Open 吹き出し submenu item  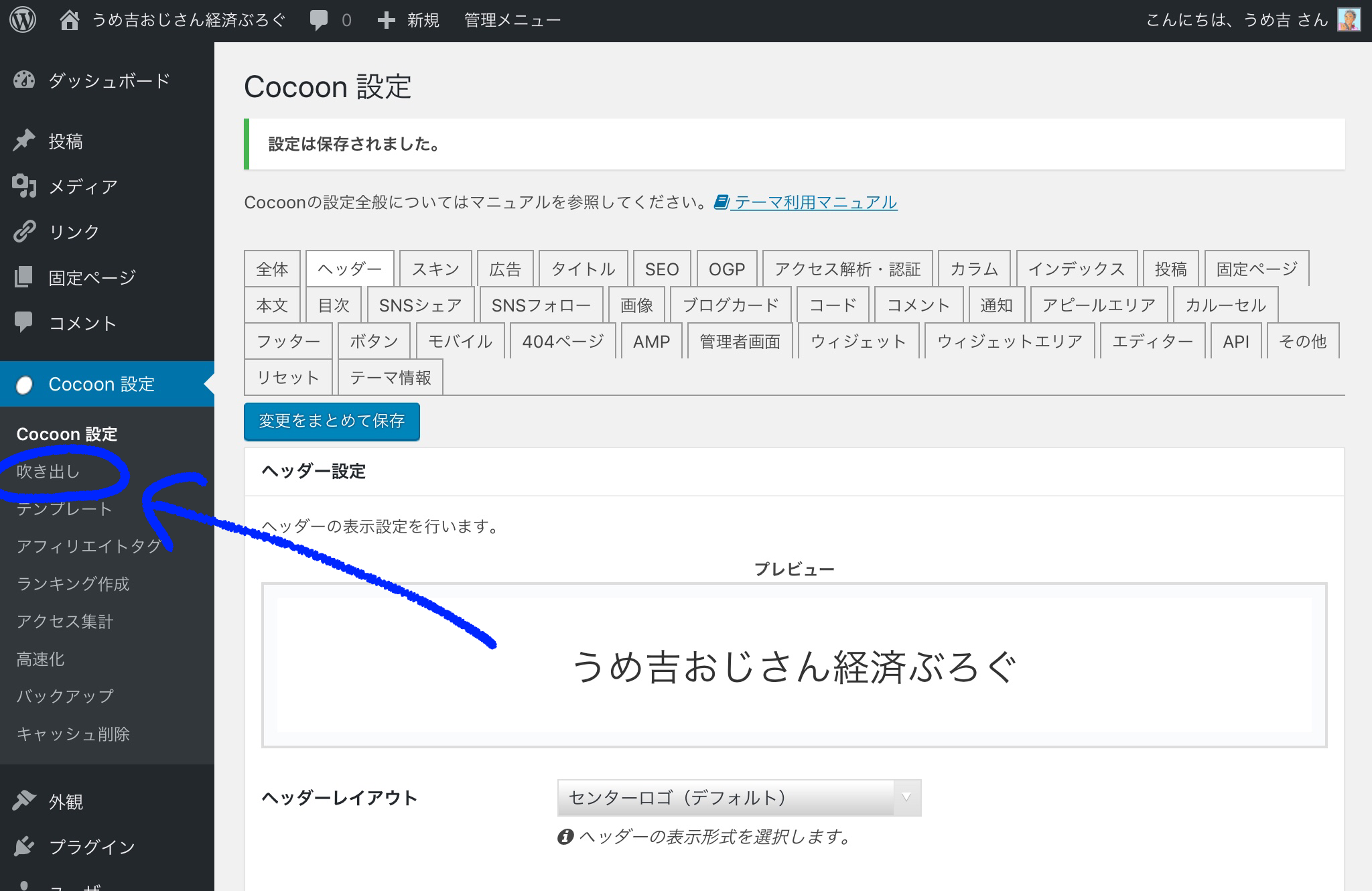48,472
